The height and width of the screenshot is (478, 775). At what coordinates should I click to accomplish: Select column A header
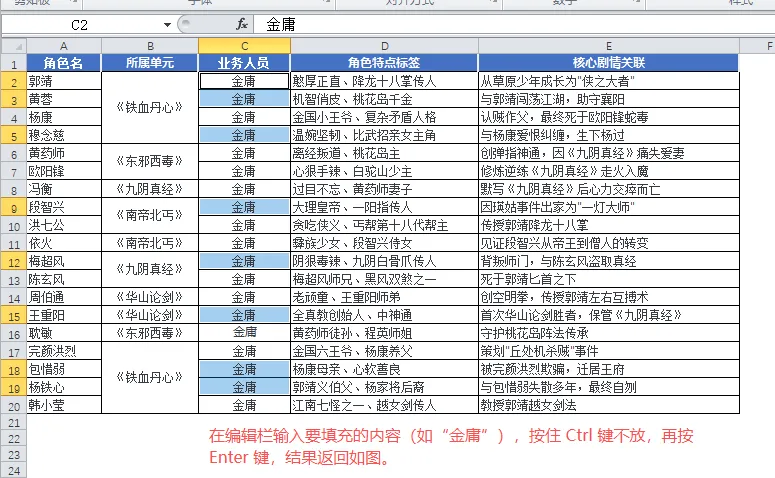64,46
